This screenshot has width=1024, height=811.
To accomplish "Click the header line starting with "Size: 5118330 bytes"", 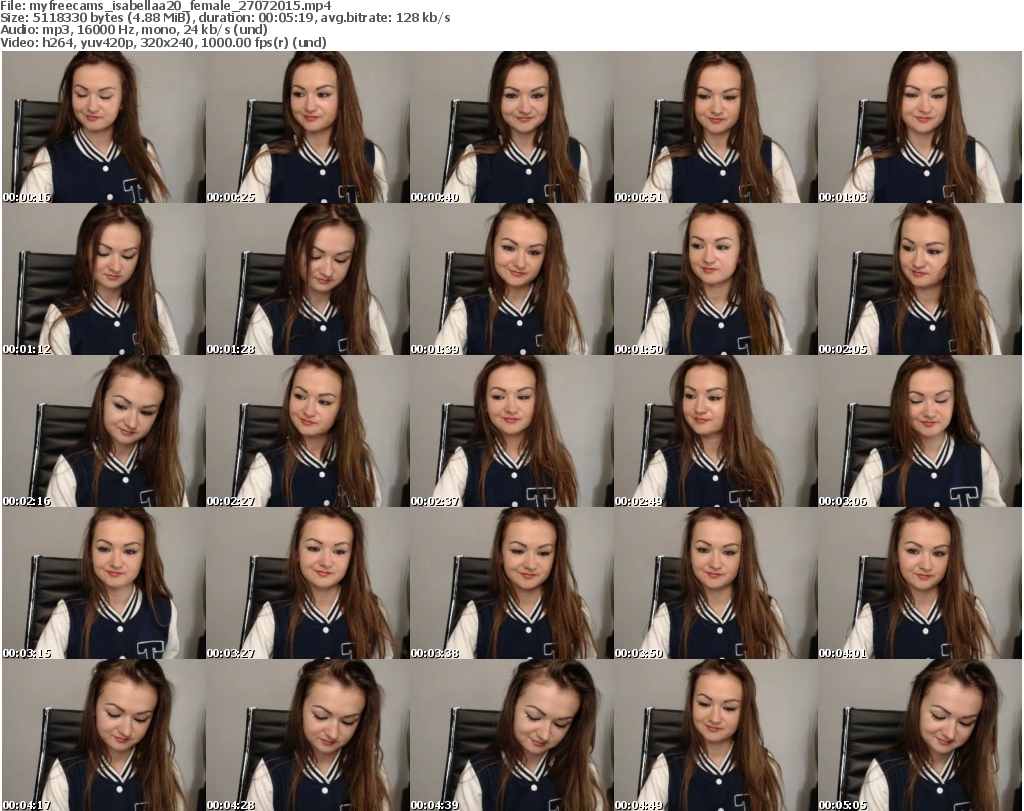I will point(225,18).
